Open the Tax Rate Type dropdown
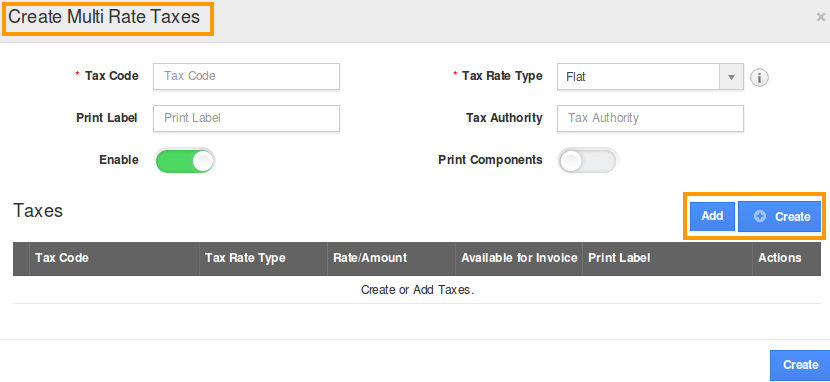Viewport: 830px width, 382px height. (650, 77)
